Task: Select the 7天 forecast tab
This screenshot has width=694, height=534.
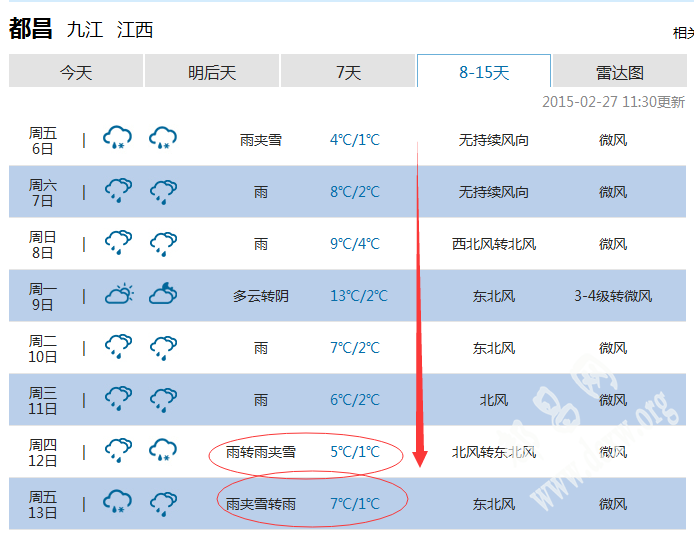Action: pyautogui.click(x=348, y=72)
